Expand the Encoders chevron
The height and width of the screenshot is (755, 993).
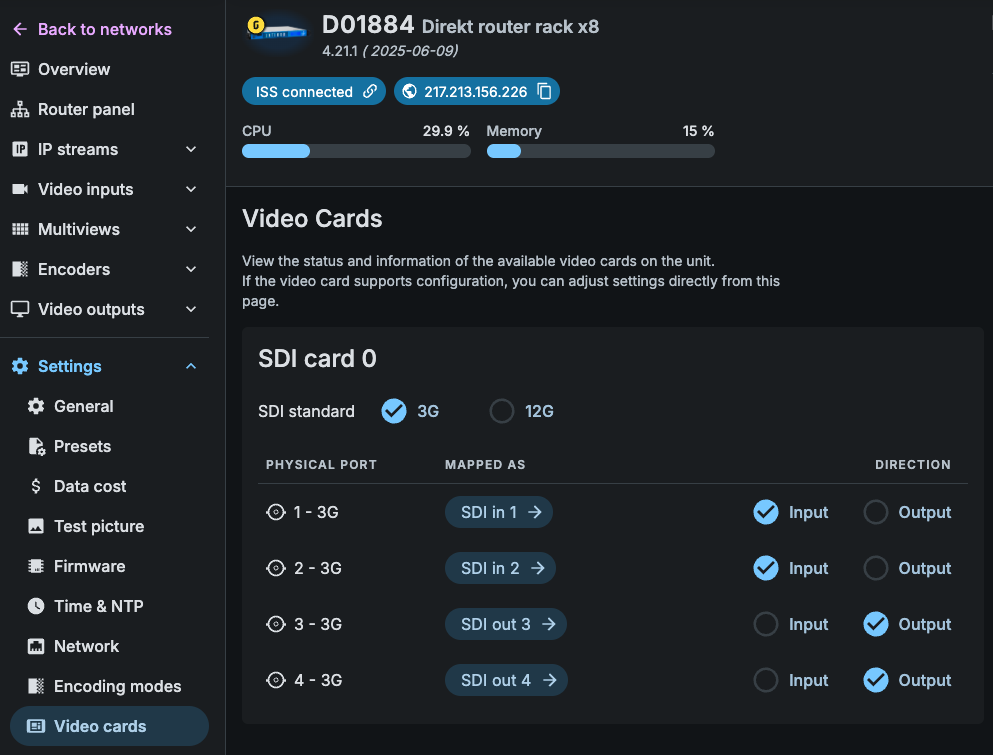point(191,269)
